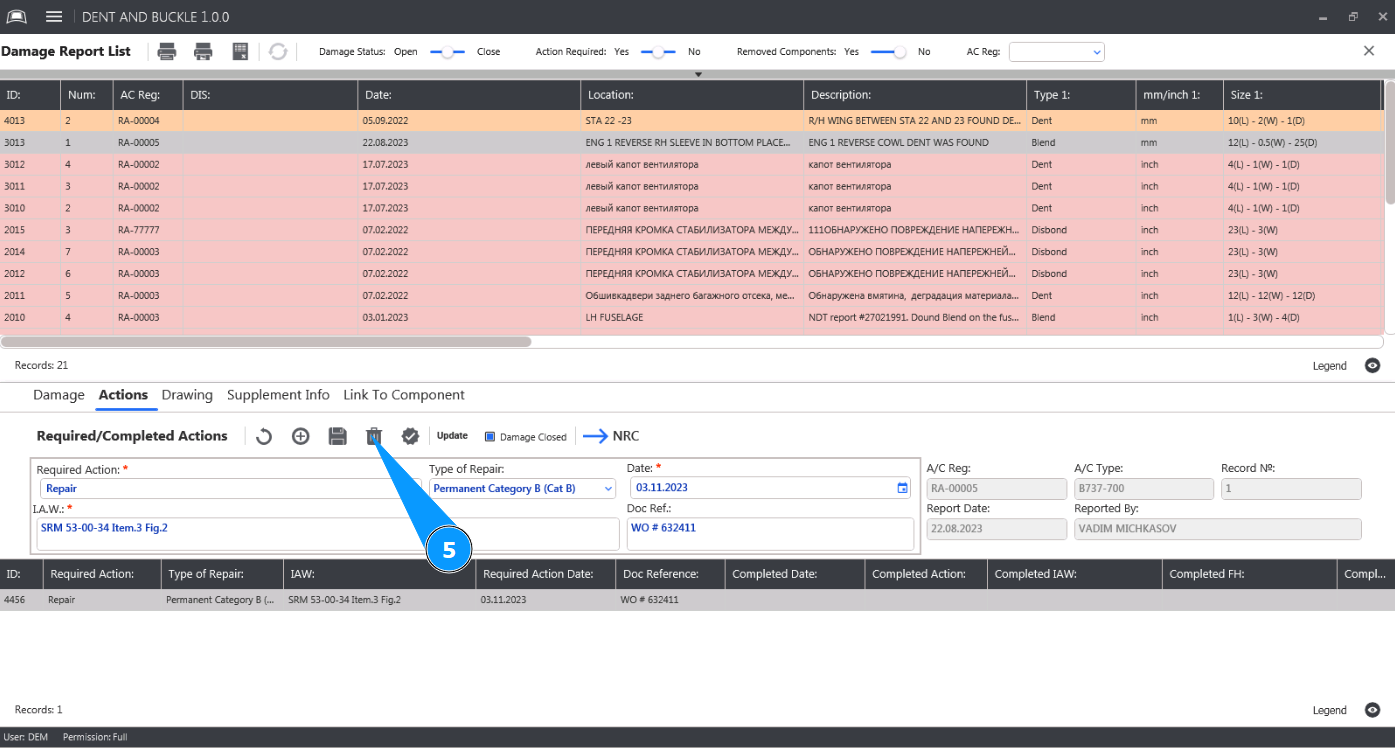Viewport: 1395px width, 748px height.
Task: Add a new action with plus icon
Action: 300,436
